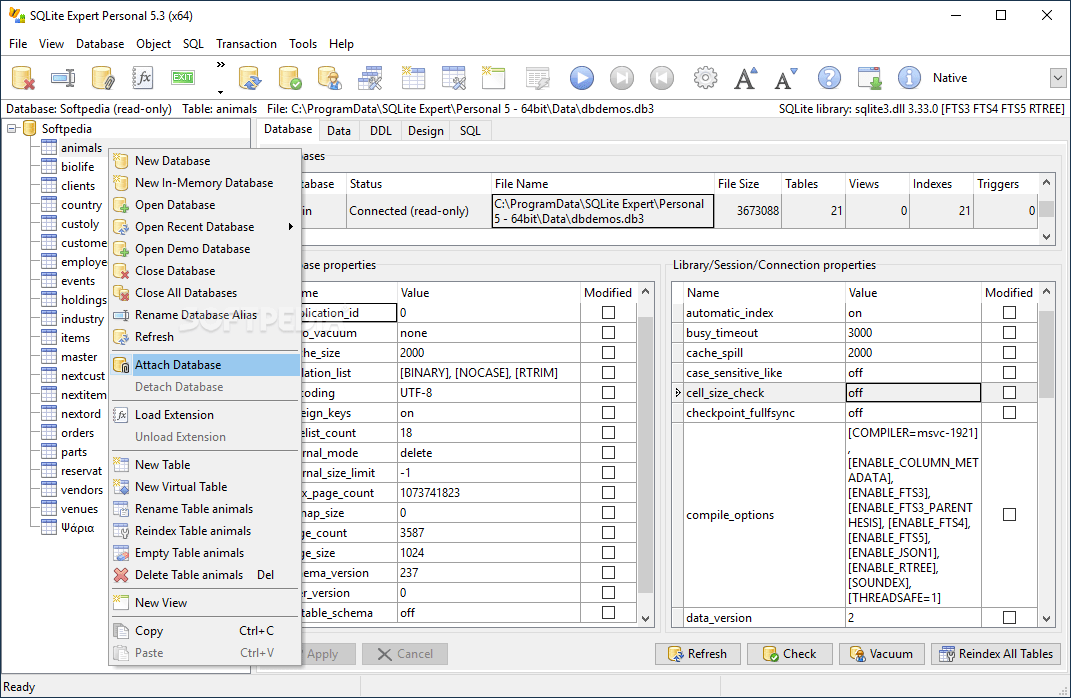Expand the toolbar overflow chevron
The image size is (1071, 698).
click(221, 65)
